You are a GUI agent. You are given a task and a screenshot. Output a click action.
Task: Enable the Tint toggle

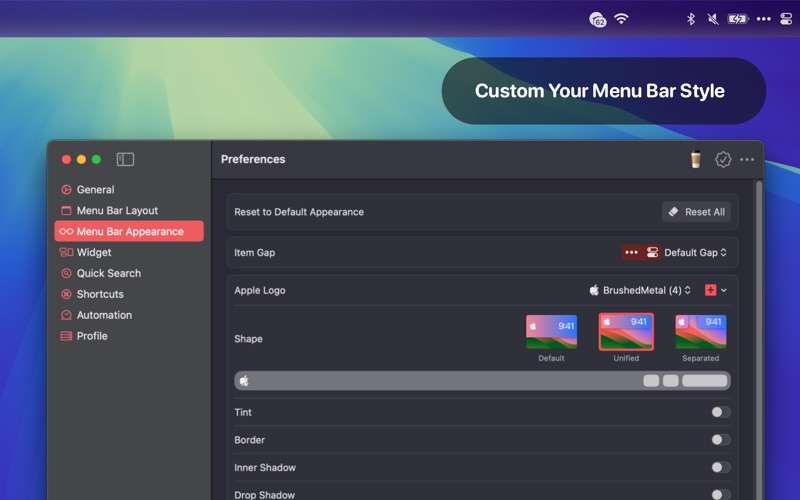pos(720,412)
